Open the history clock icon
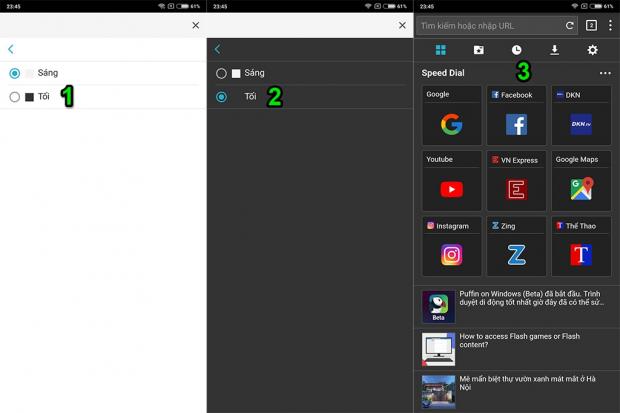The height and width of the screenshot is (413, 620). 517,50
